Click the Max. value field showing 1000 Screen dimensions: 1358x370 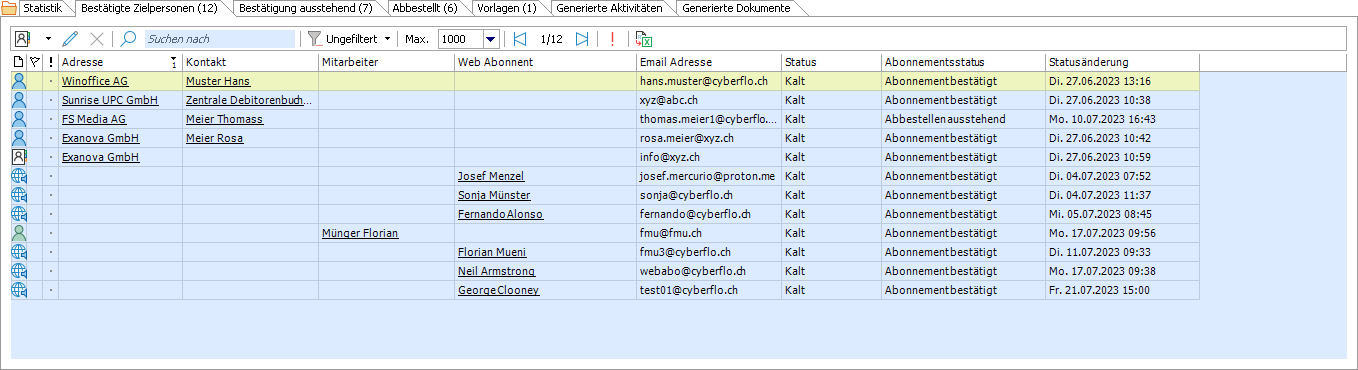(x=460, y=39)
